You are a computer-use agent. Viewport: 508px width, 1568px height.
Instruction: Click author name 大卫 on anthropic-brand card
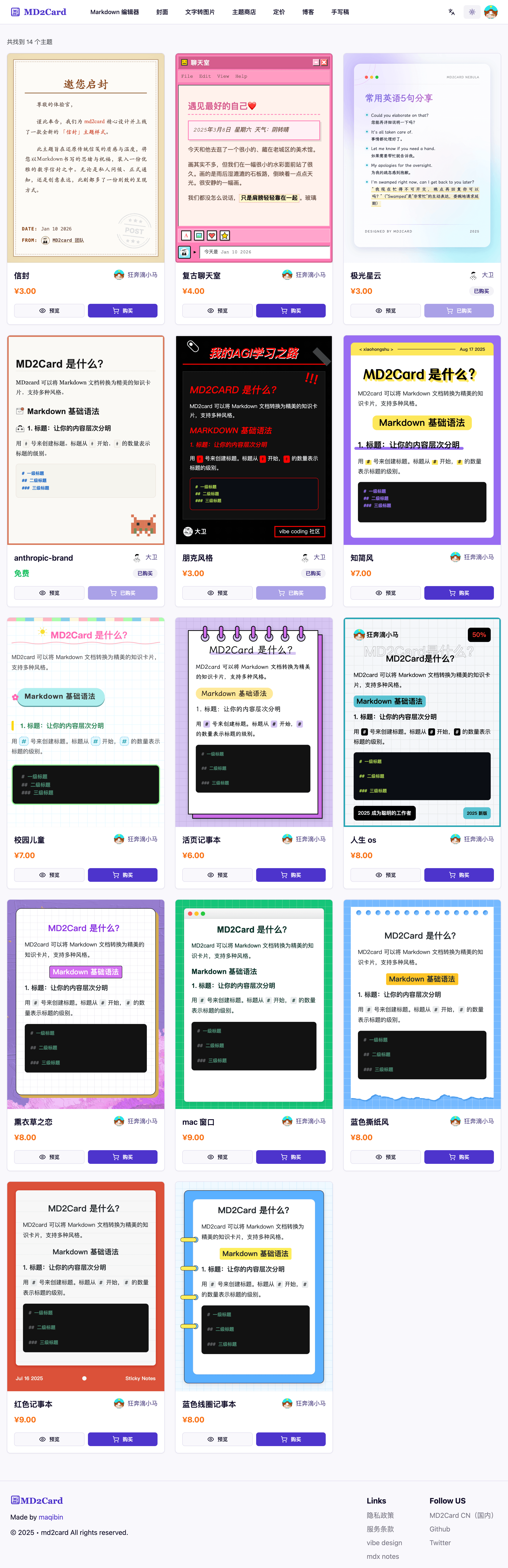[x=152, y=557]
